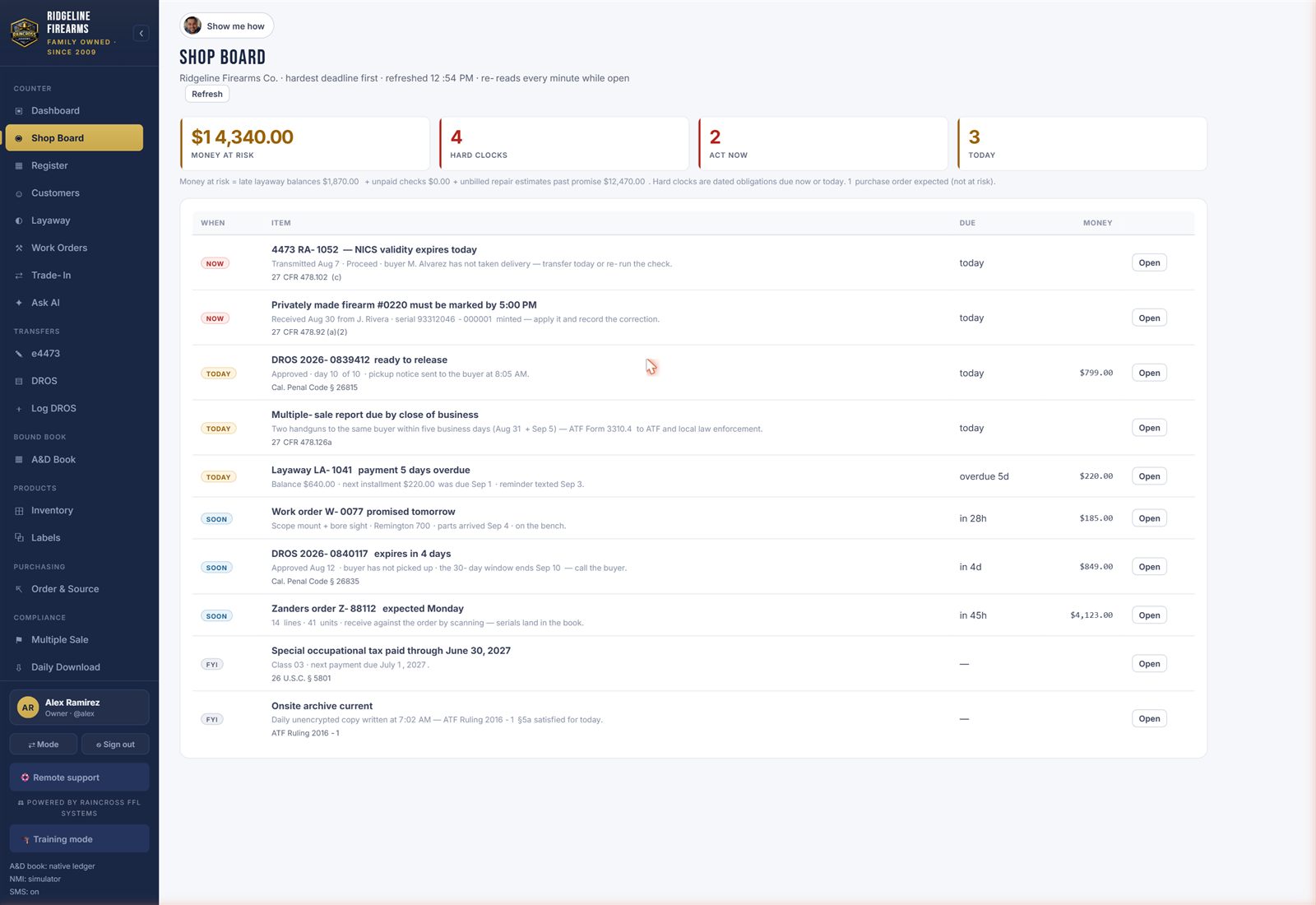Open the Shop Board menu item
The height and width of the screenshot is (905, 1316).
click(x=74, y=138)
